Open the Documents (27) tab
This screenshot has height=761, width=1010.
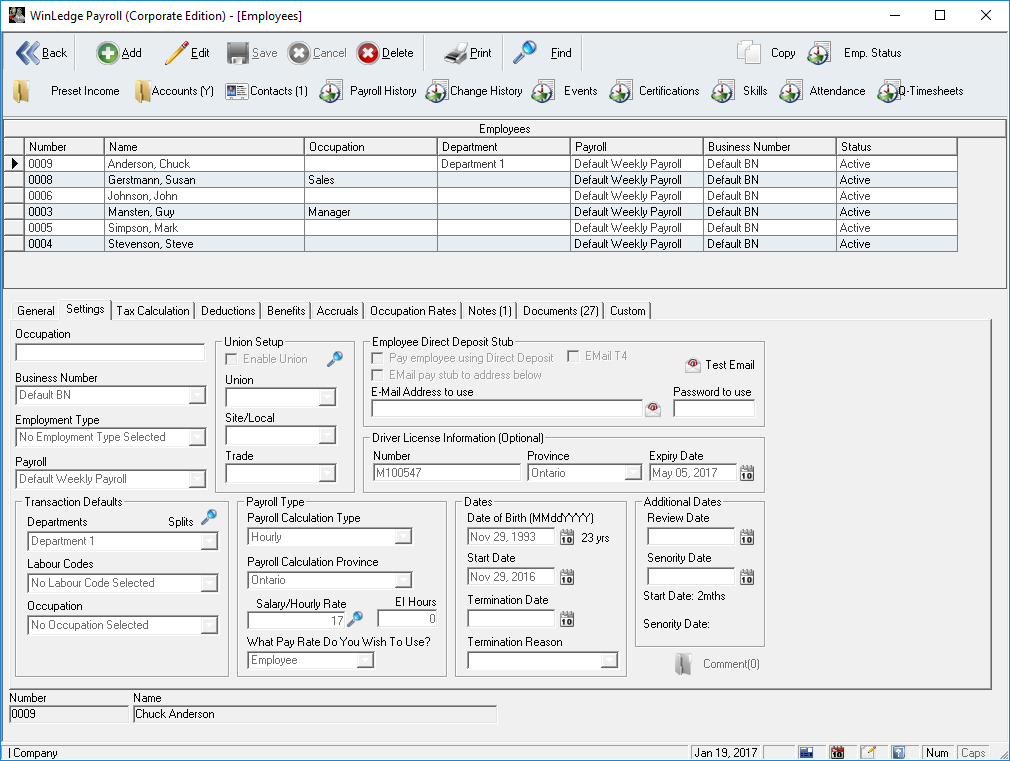[x=559, y=311]
